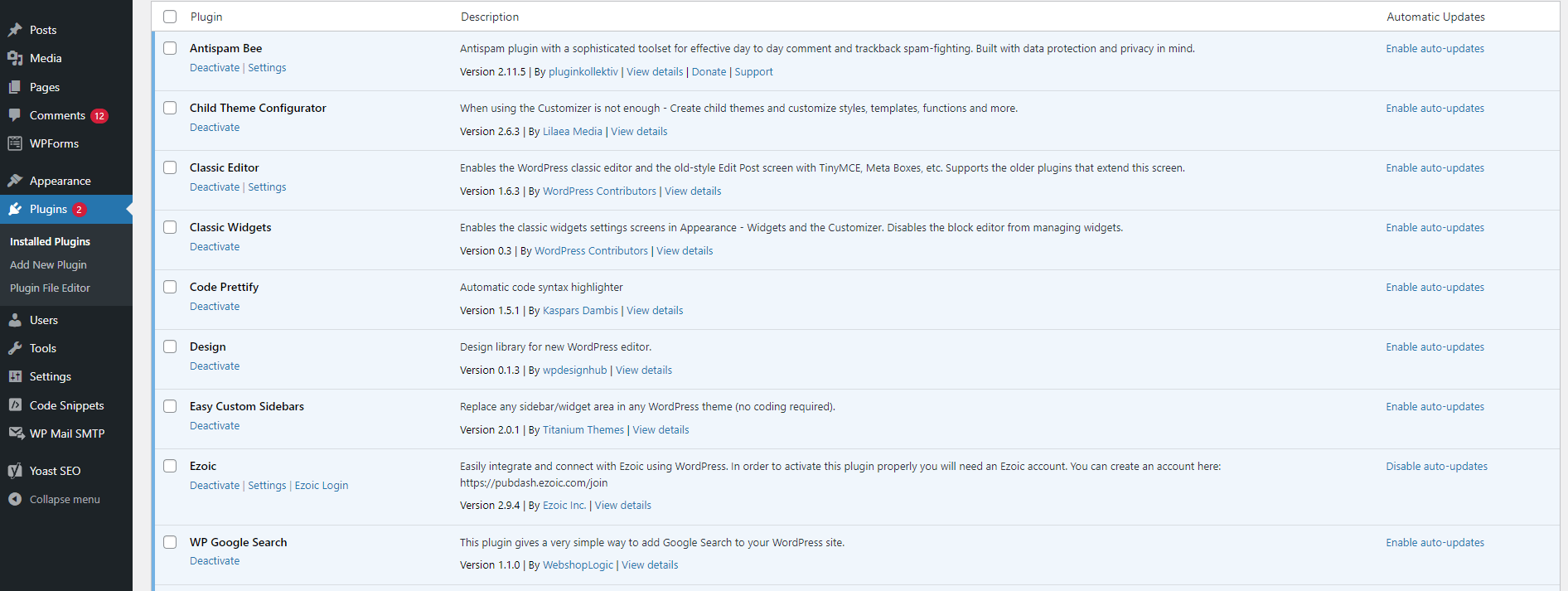Open Pages via its sidebar icon
1568x591 pixels.
[x=15, y=87]
